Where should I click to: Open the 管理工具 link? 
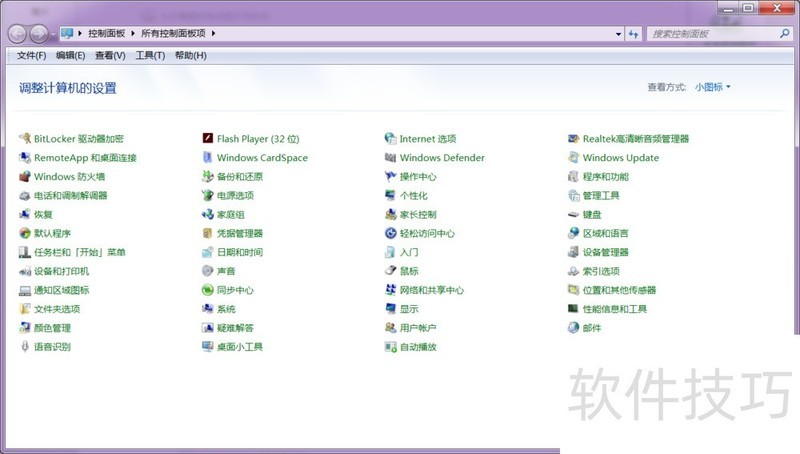click(x=601, y=195)
